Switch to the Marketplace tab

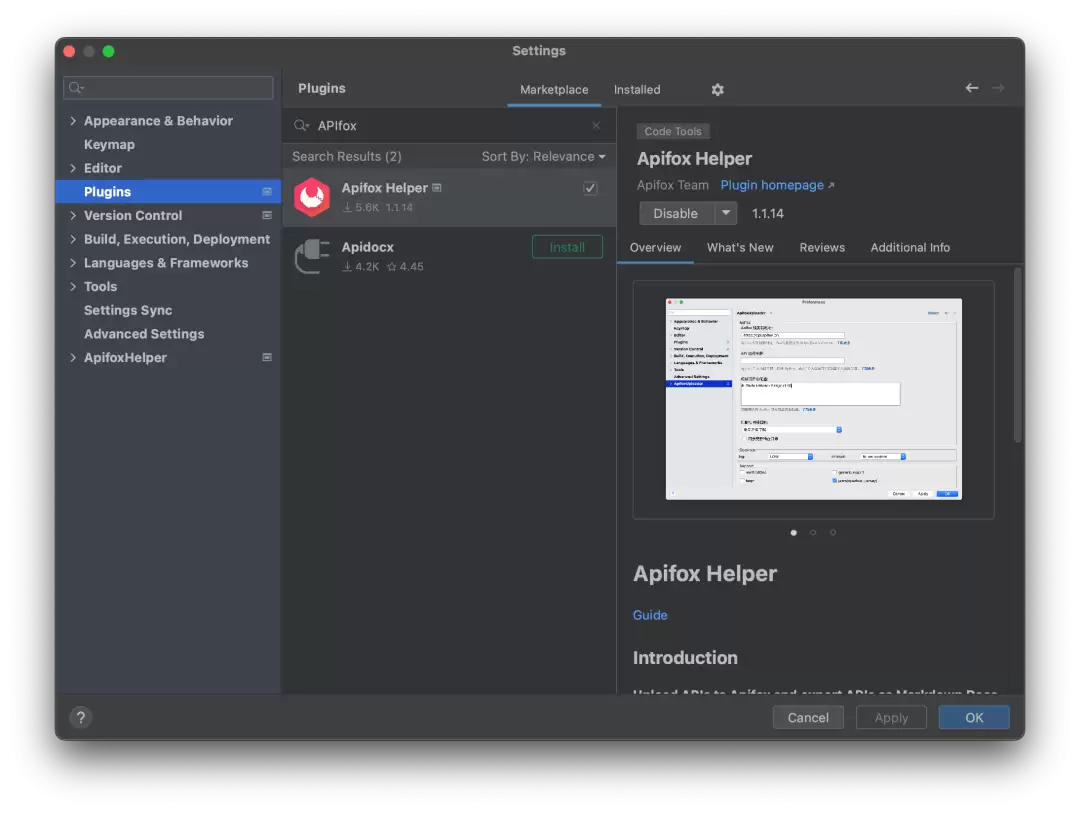pos(554,90)
